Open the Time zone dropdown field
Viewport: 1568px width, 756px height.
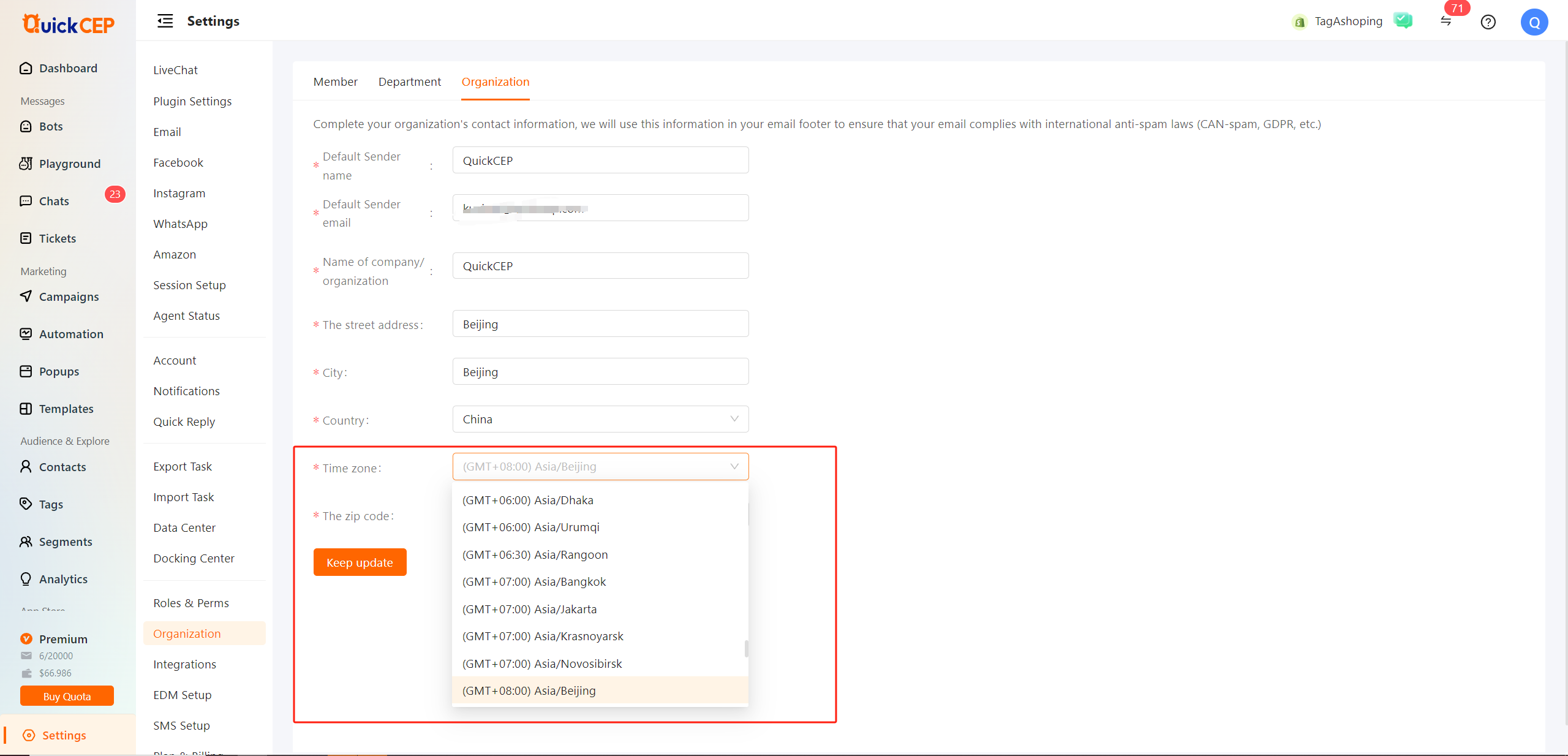click(x=600, y=466)
